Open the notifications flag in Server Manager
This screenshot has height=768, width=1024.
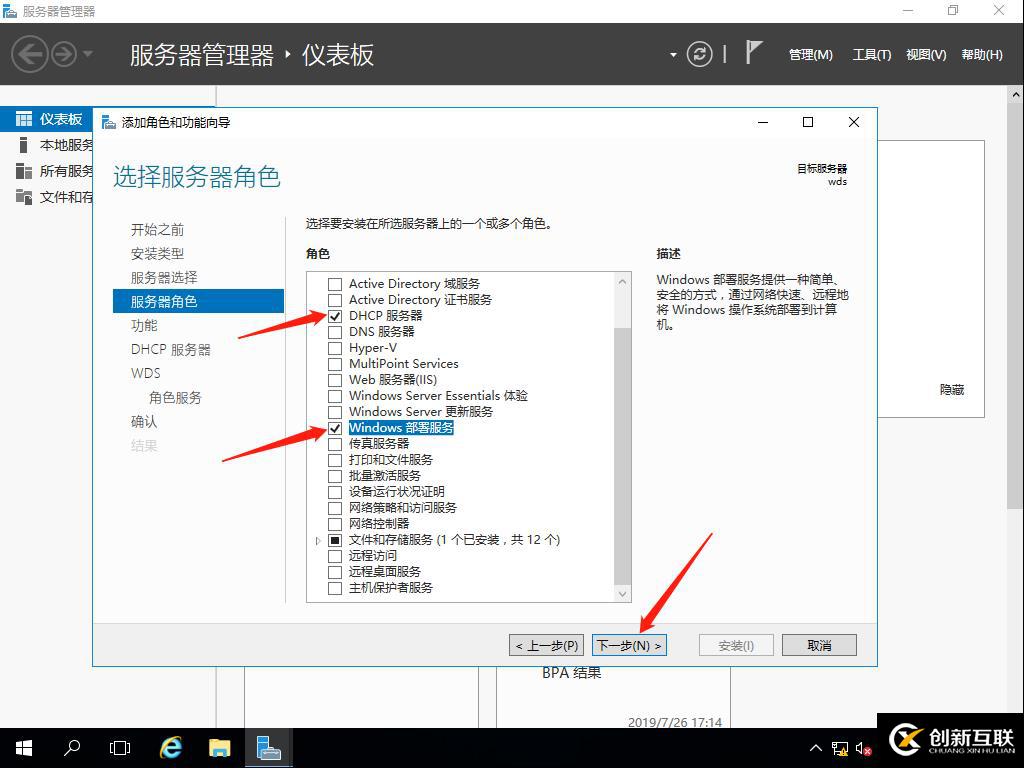click(753, 52)
